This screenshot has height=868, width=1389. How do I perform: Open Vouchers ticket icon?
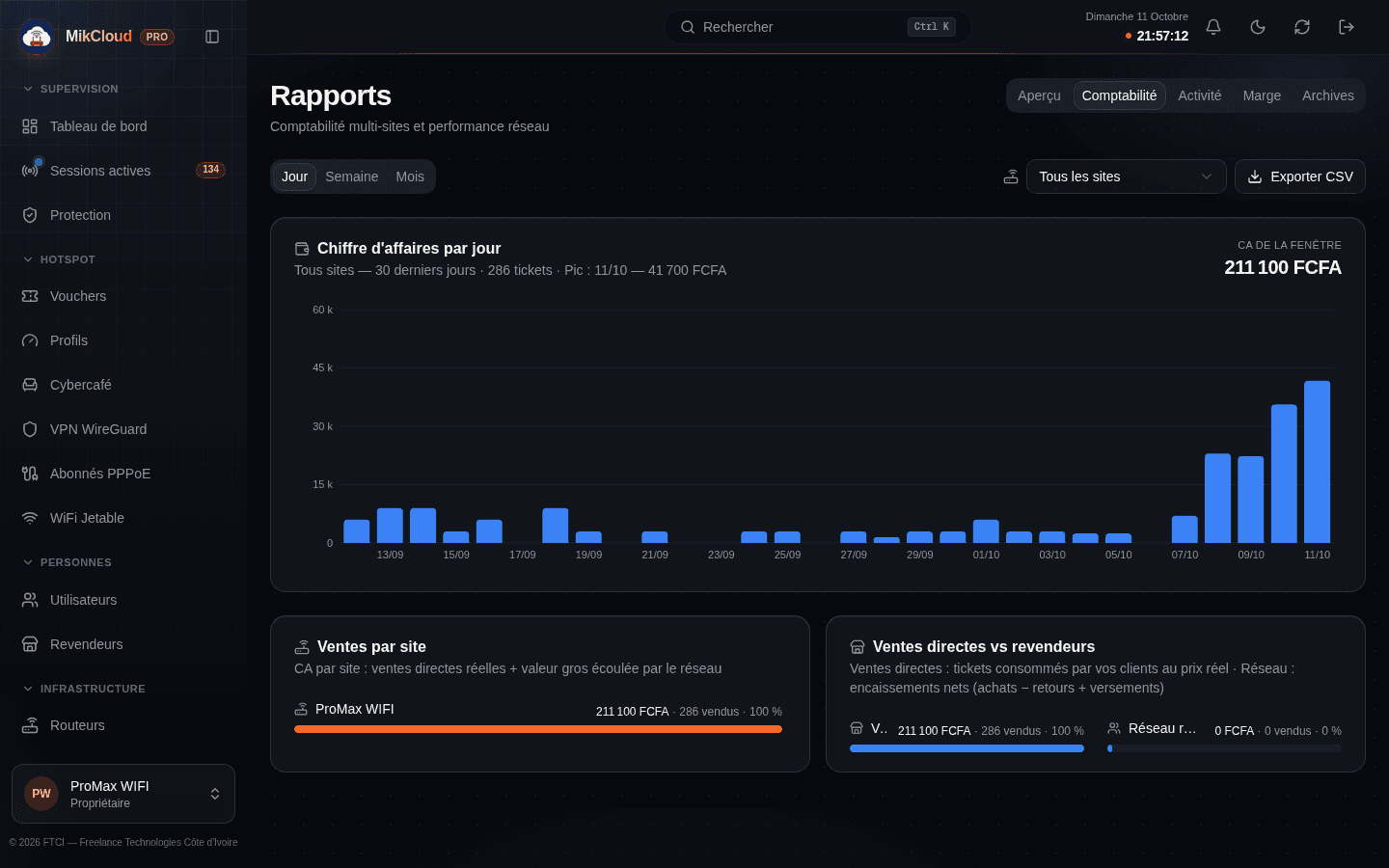coord(30,296)
